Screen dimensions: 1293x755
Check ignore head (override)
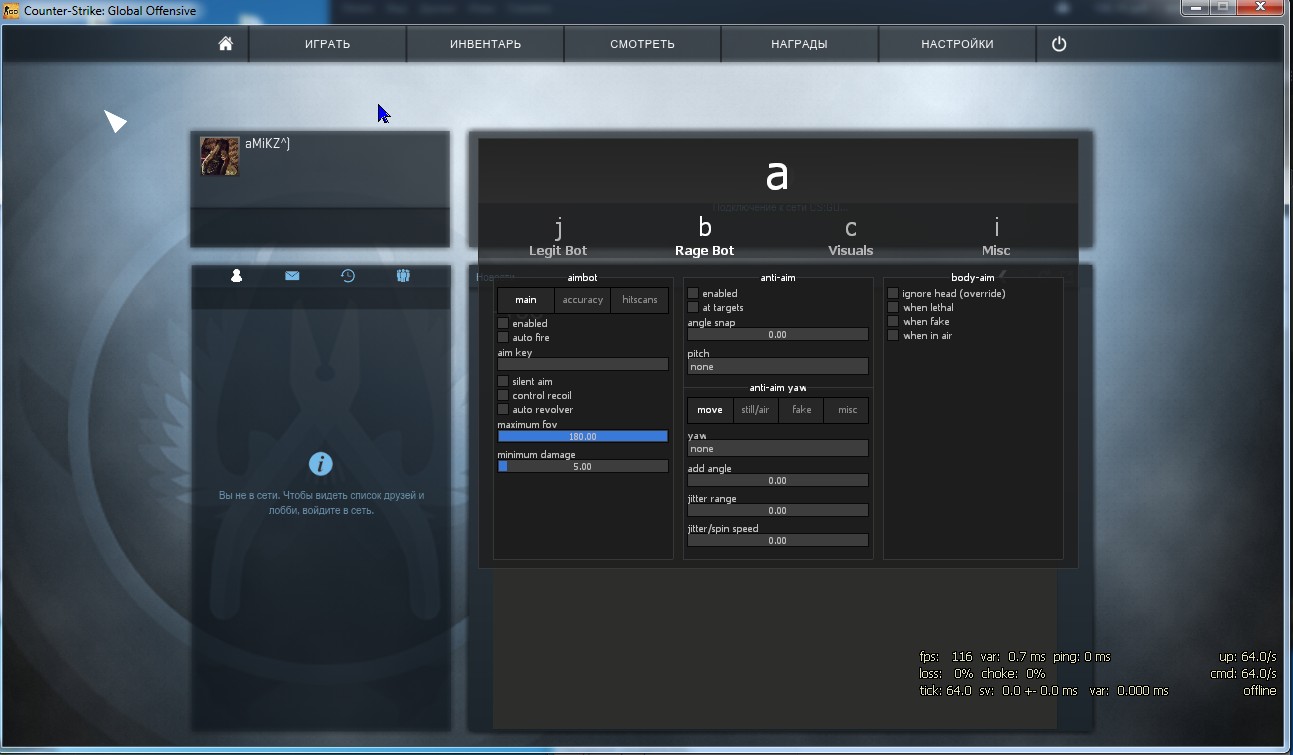[x=893, y=294]
